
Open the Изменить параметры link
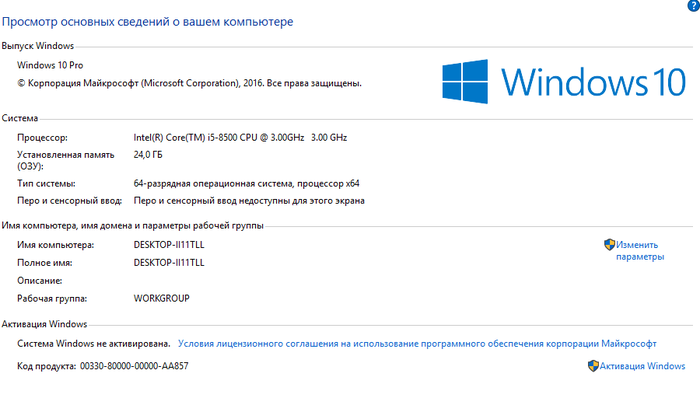click(x=640, y=251)
